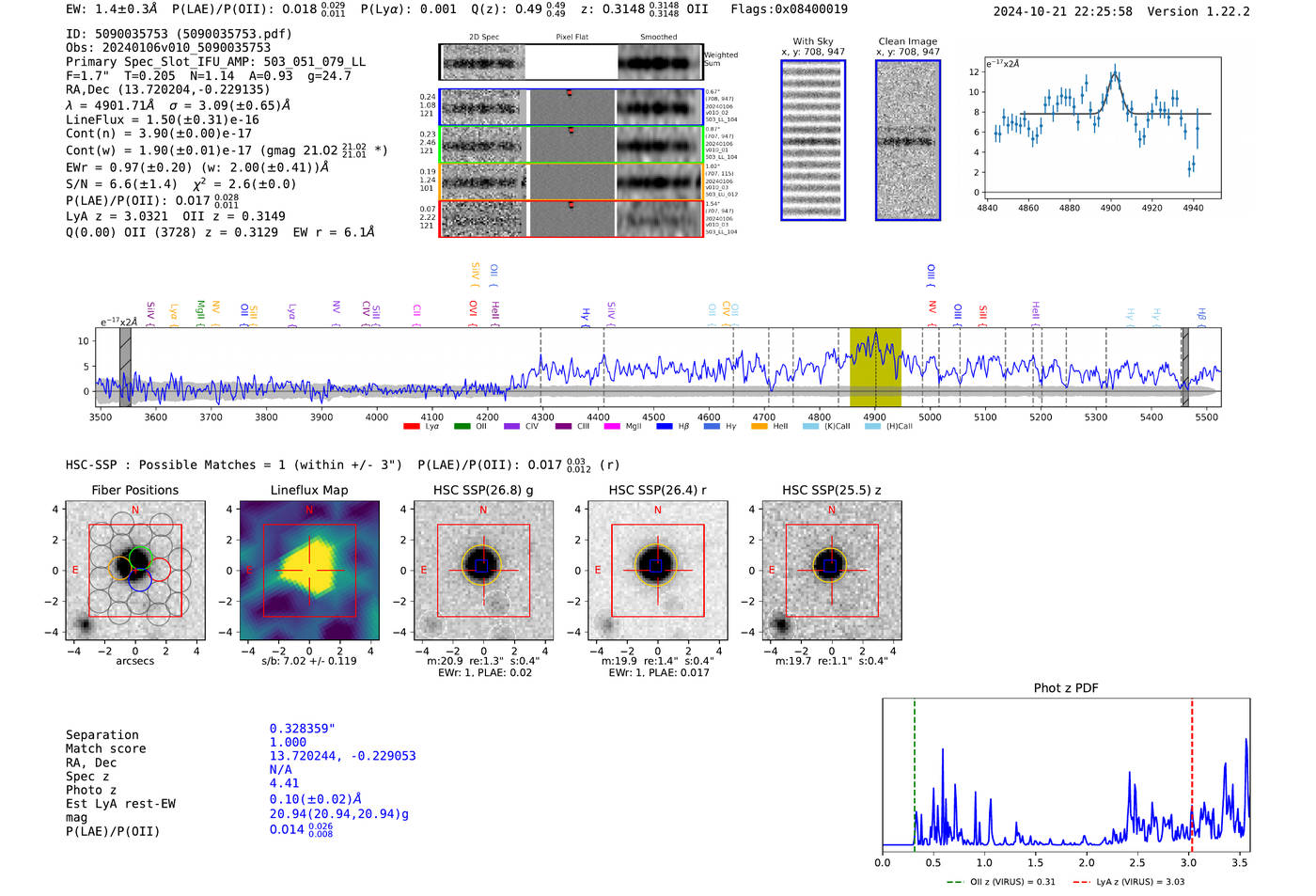Click the Primary Spec_Slot_IFU_AMP line
The width and height of the screenshot is (1316, 896).
click(x=215, y=62)
